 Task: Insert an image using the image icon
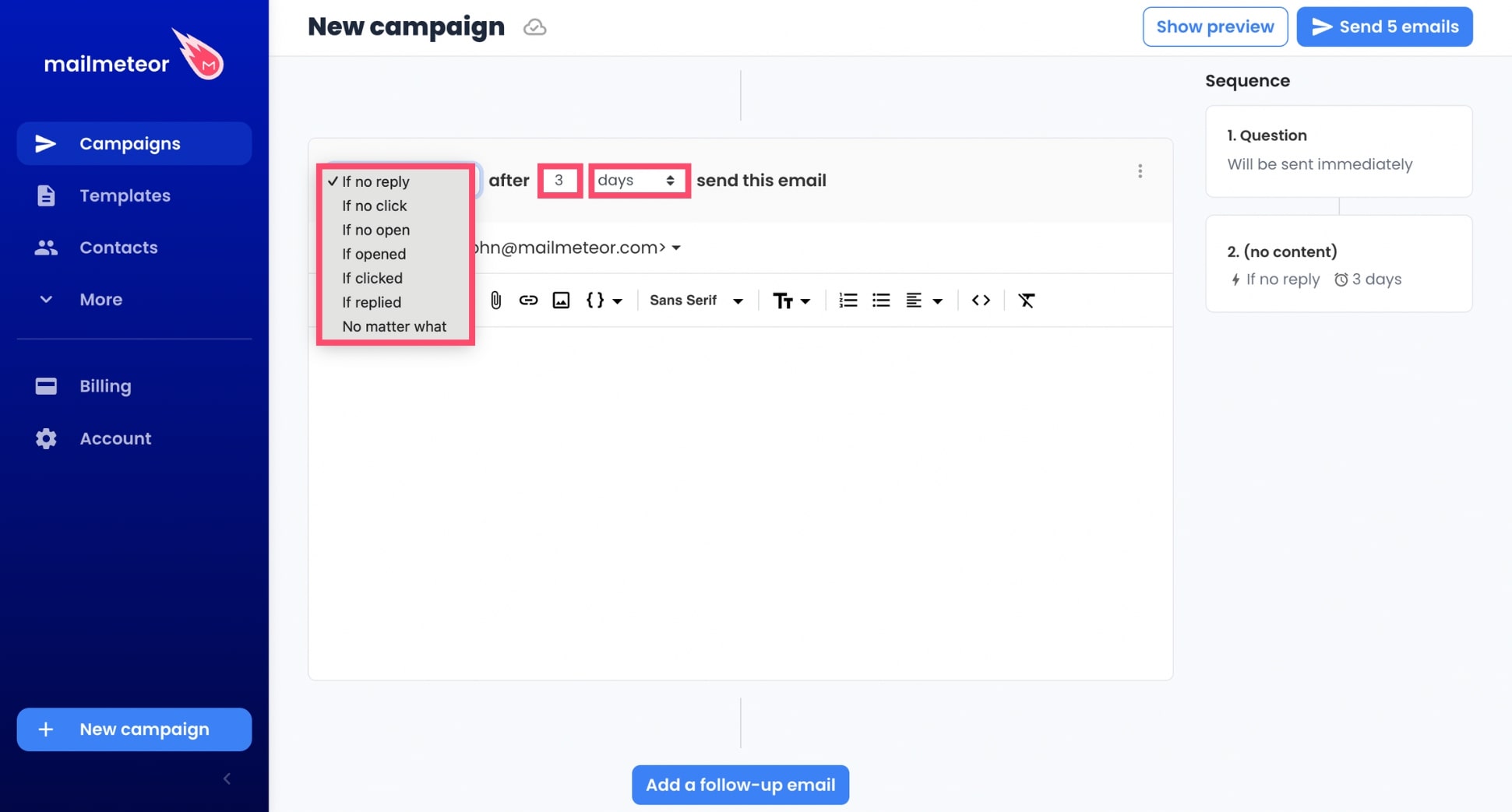tap(561, 301)
